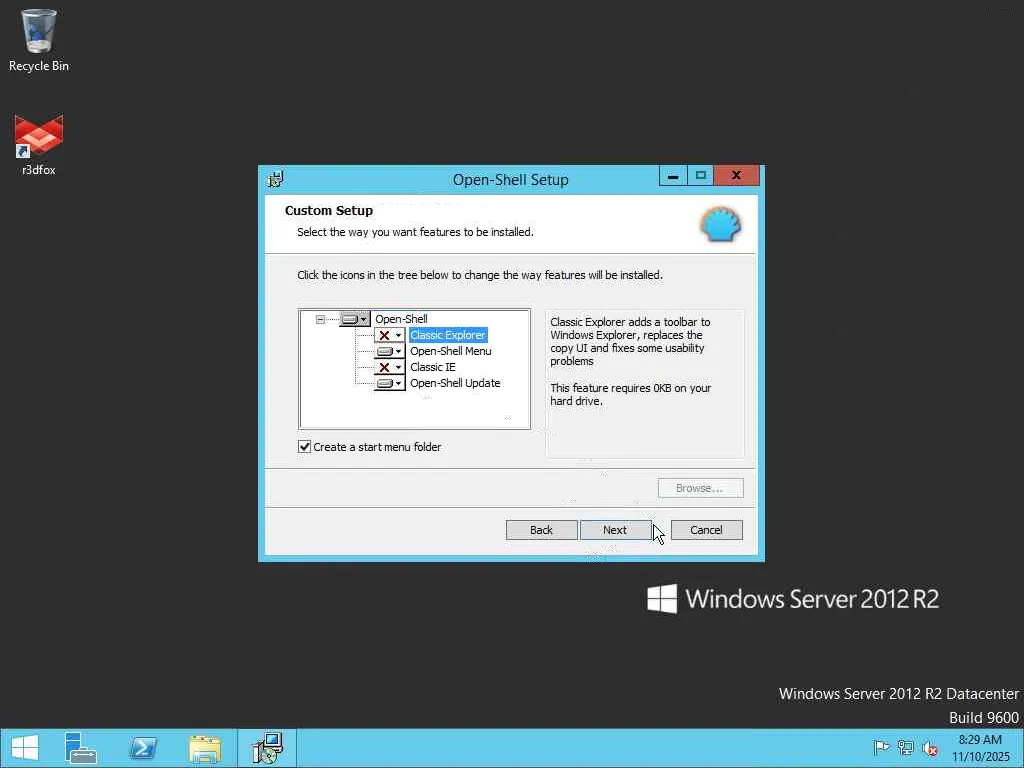
Task: Select the Open-Shell root tree item
Action: (x=401, y=319)
